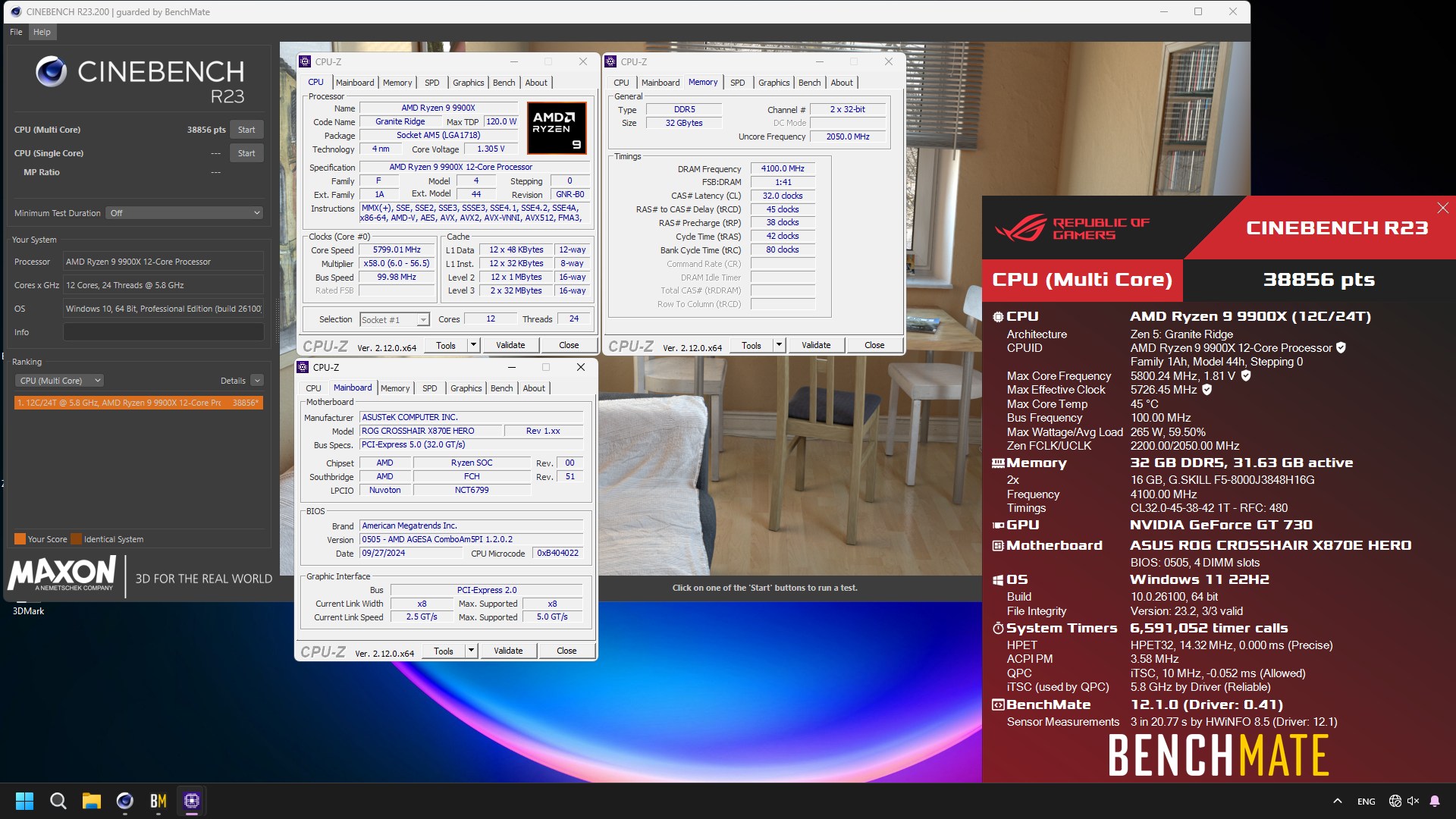Switch to Bench tab in CPU-Z CPU window
Viewport: 1456px width, 819px height.
pos(504,83)
